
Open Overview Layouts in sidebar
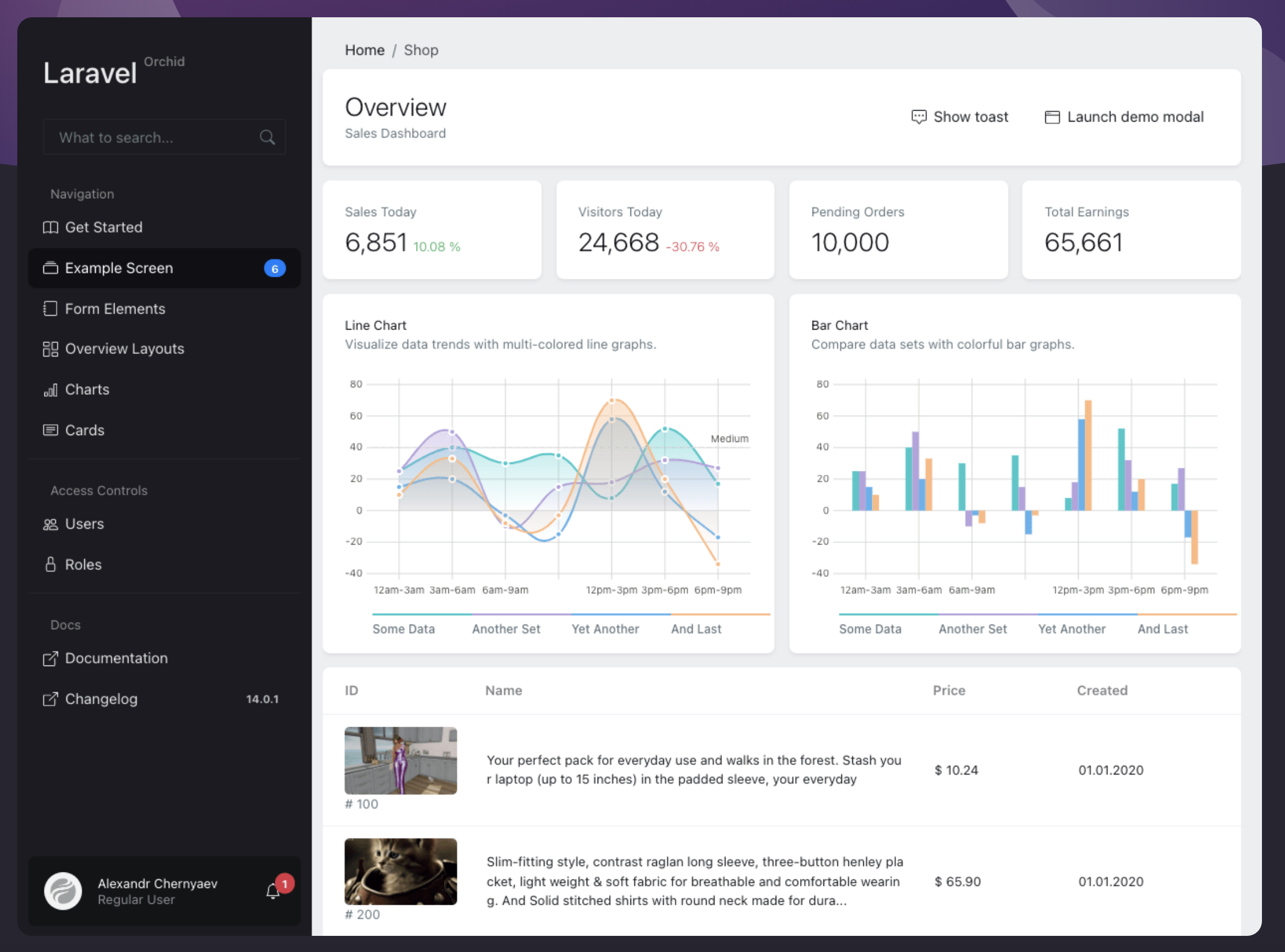[124, 349]
